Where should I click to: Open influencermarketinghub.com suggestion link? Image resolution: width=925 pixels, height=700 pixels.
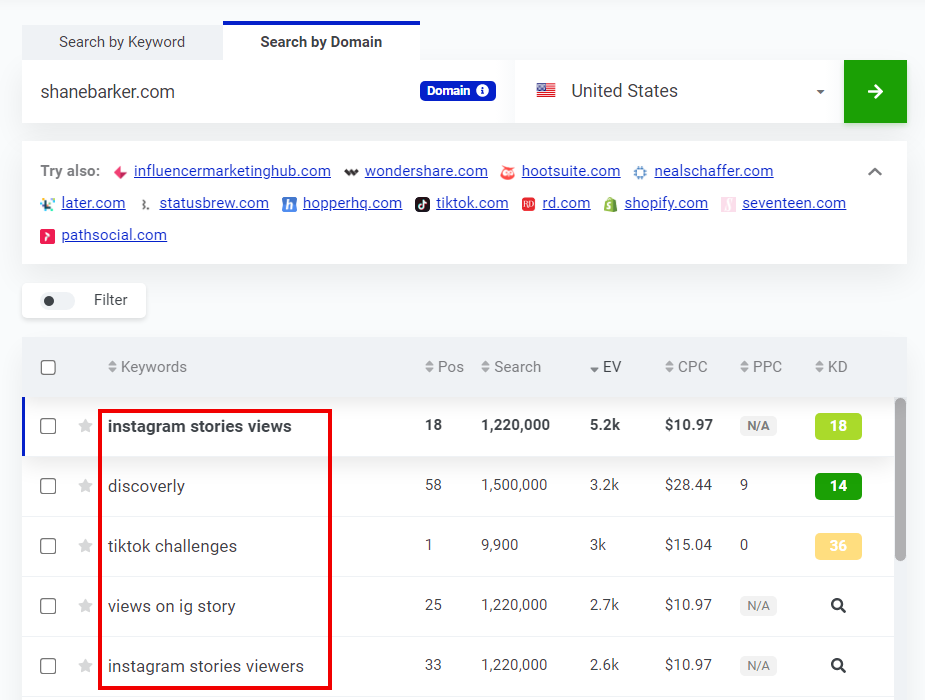click(x=232, y=171)
